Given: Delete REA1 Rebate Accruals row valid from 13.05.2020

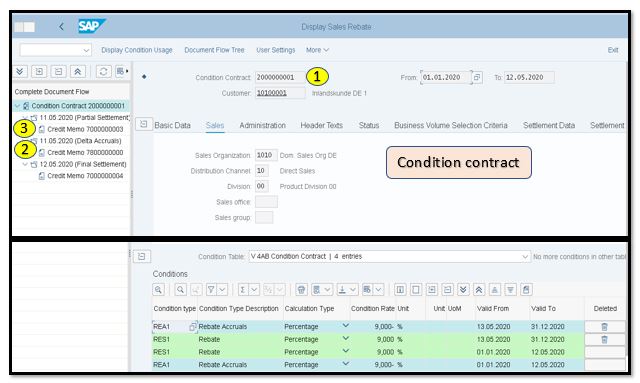Looking at the screenshot, I should [x=605, y=327].
